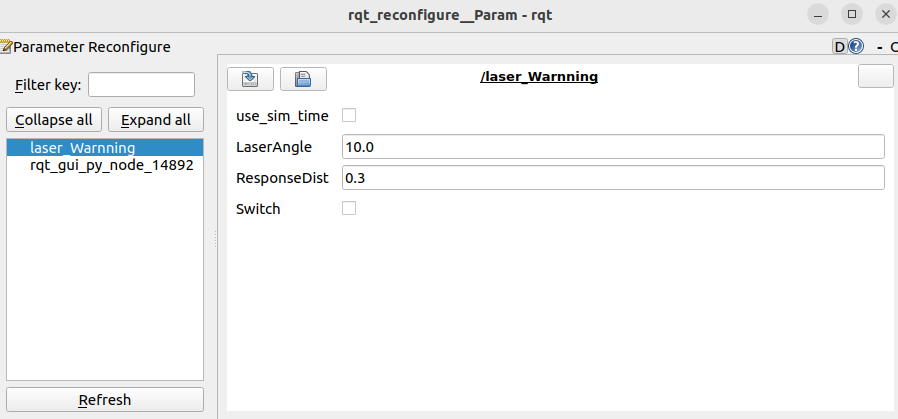Enable the use_sim_time checkbox
898x419 pixels.
(x=349, y=116)
